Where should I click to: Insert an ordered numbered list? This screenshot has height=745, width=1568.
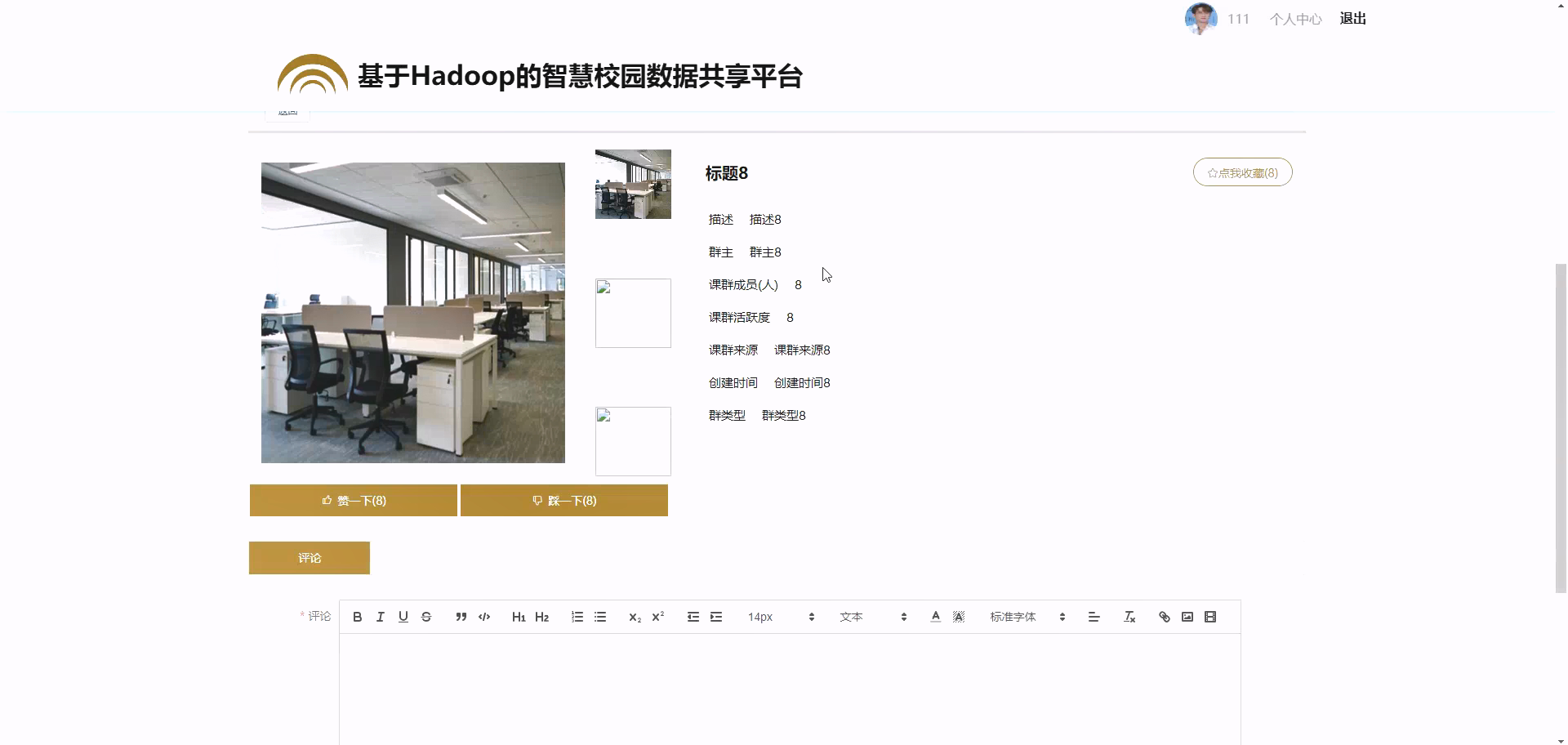click(577, 617)
